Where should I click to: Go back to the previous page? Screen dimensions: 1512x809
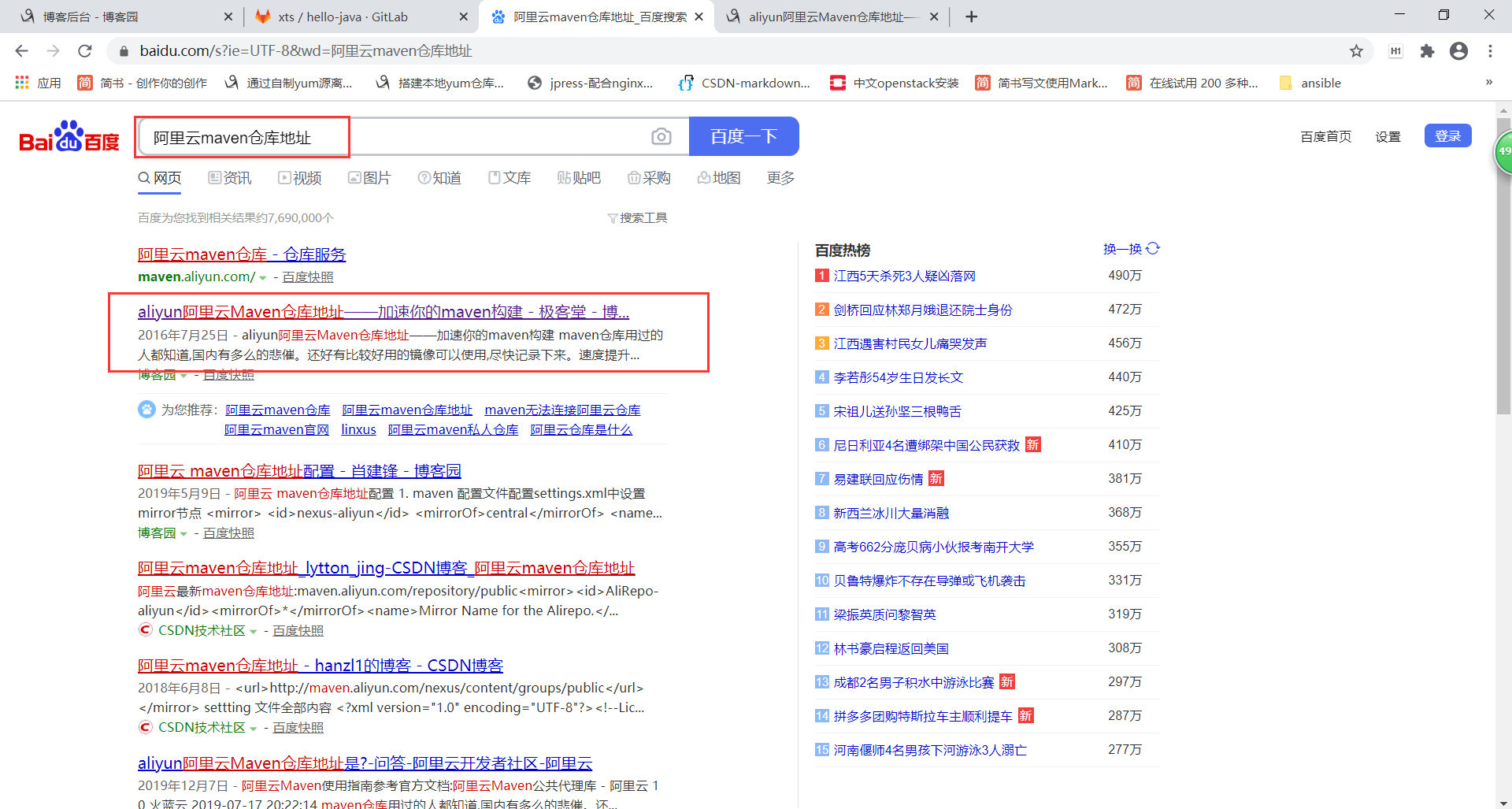pyautogui.click(x=21, y=50)
